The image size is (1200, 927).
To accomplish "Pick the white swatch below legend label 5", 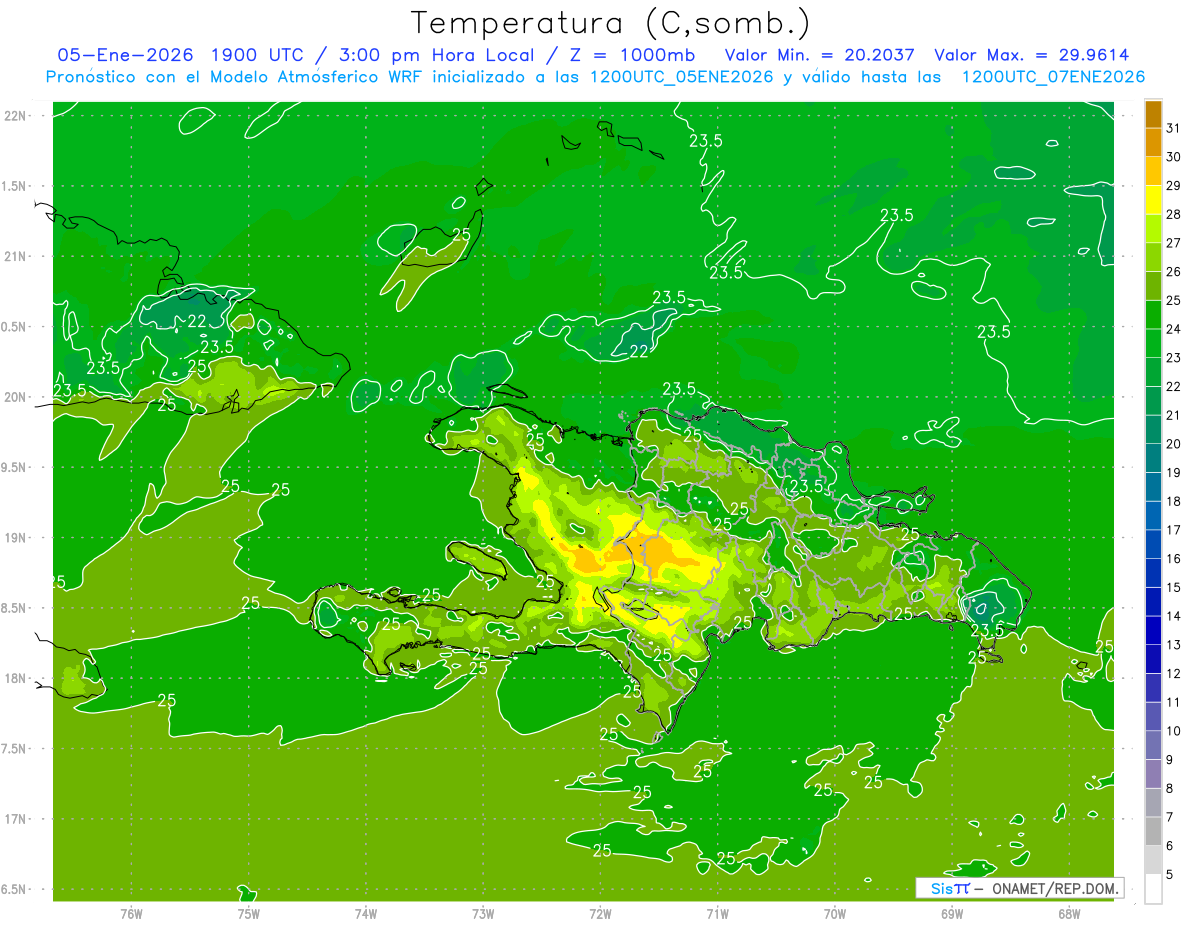I will click(1153, 889).
